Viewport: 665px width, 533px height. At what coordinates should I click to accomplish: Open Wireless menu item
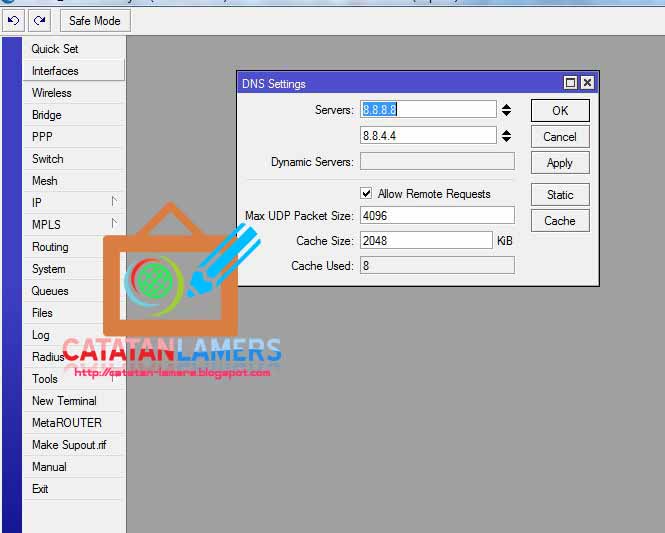[x=74, y=93]
